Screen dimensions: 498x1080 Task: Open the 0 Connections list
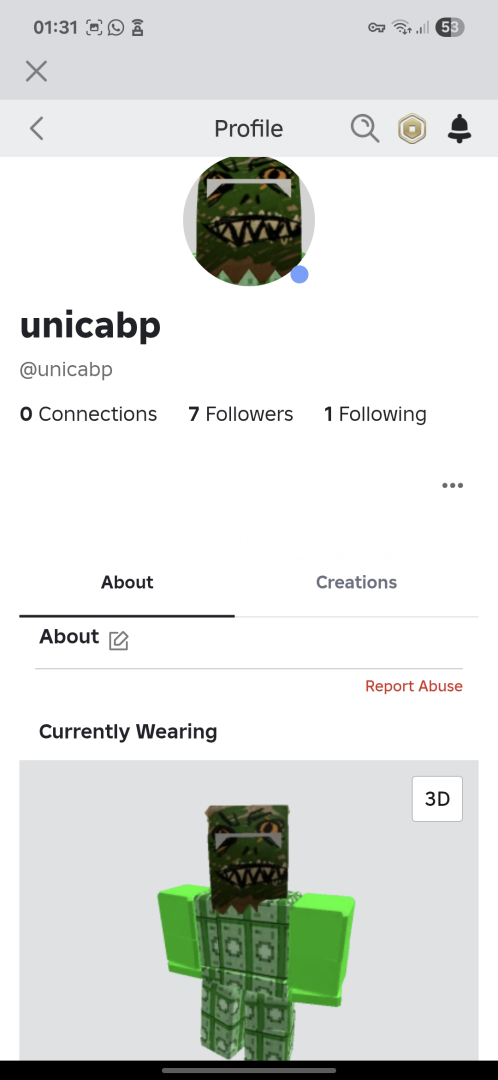tap(88, 414)
